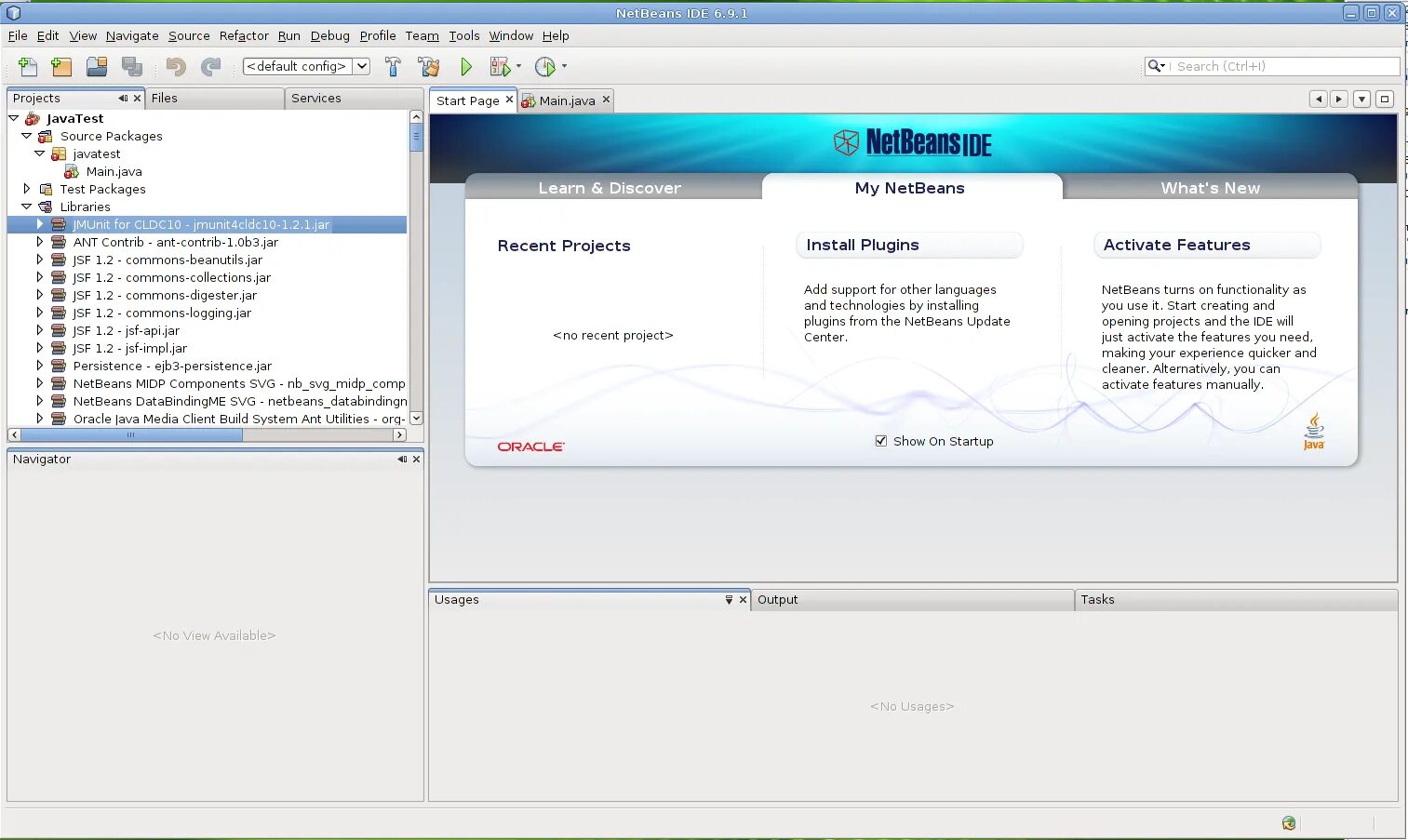Click Clean and Build Main Project icon

pyautogui.click(x=429, y=66)
